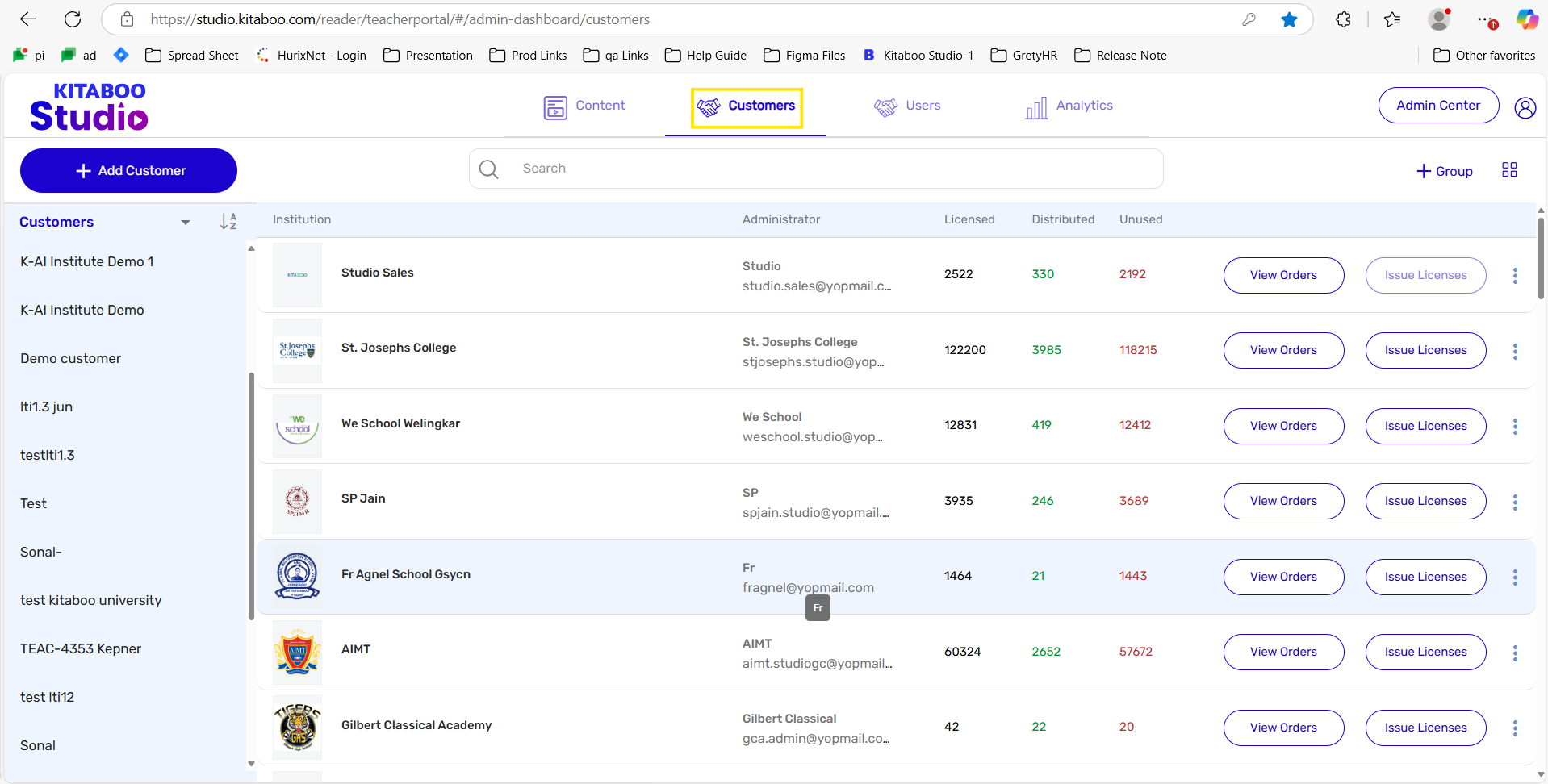
Task: Open more options menu for We School Welingkar
Action: (1515, 426)
